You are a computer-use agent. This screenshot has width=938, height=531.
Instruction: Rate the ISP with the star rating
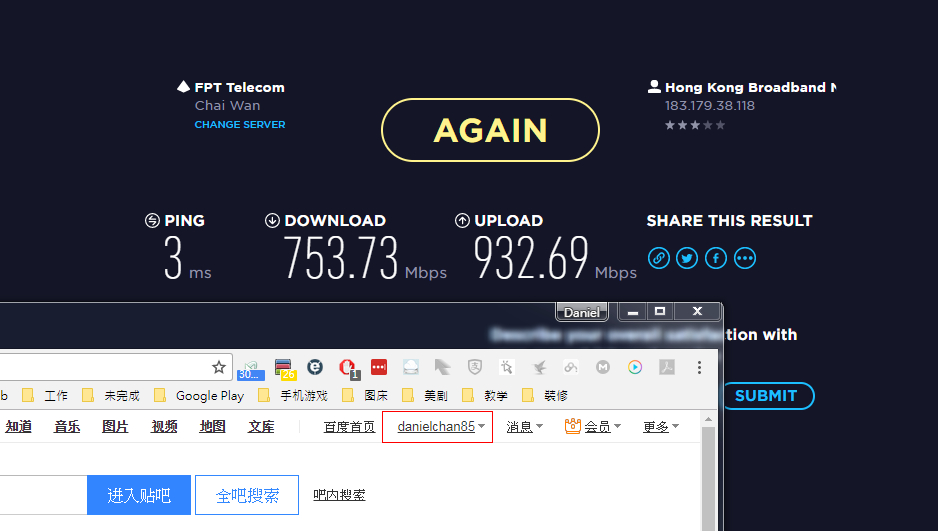[695, 125]
